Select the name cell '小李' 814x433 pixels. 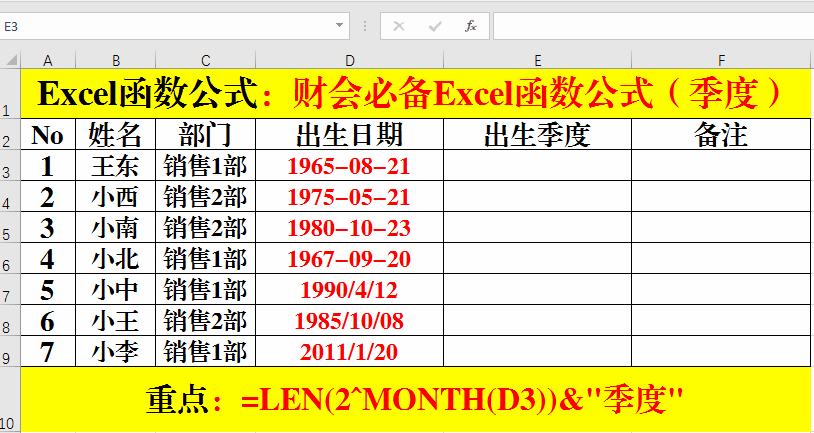pos(116,351)
